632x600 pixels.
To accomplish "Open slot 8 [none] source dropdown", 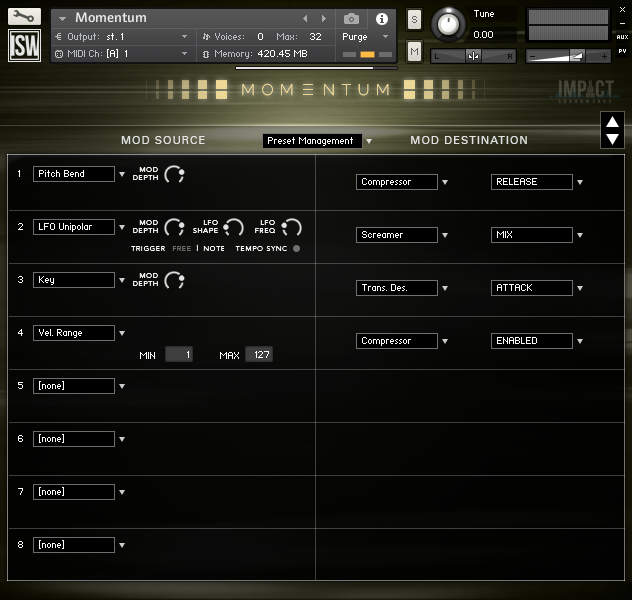I will (x=74, y=545).
